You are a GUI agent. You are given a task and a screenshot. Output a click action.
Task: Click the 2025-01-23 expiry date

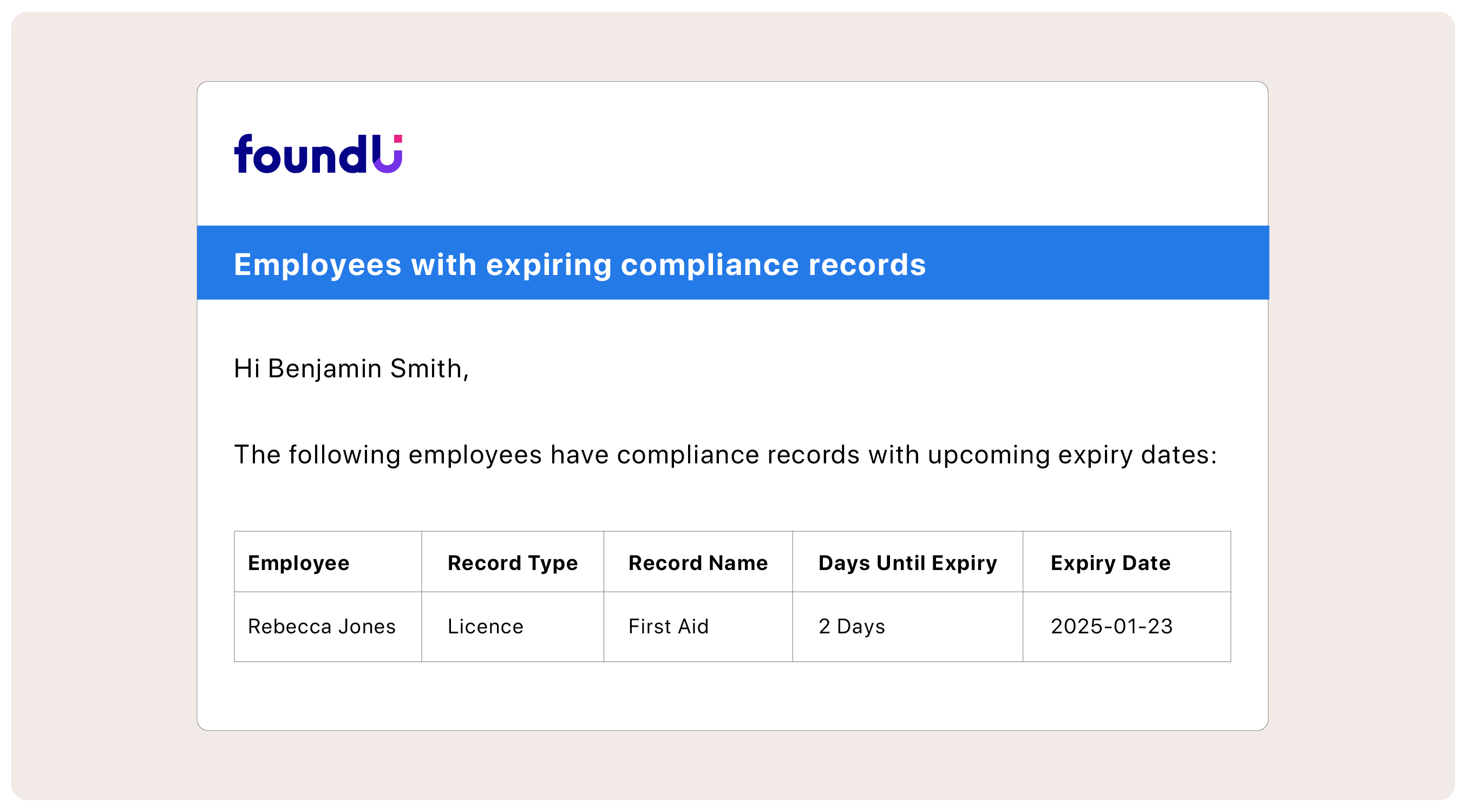(x=1111, y=626)
